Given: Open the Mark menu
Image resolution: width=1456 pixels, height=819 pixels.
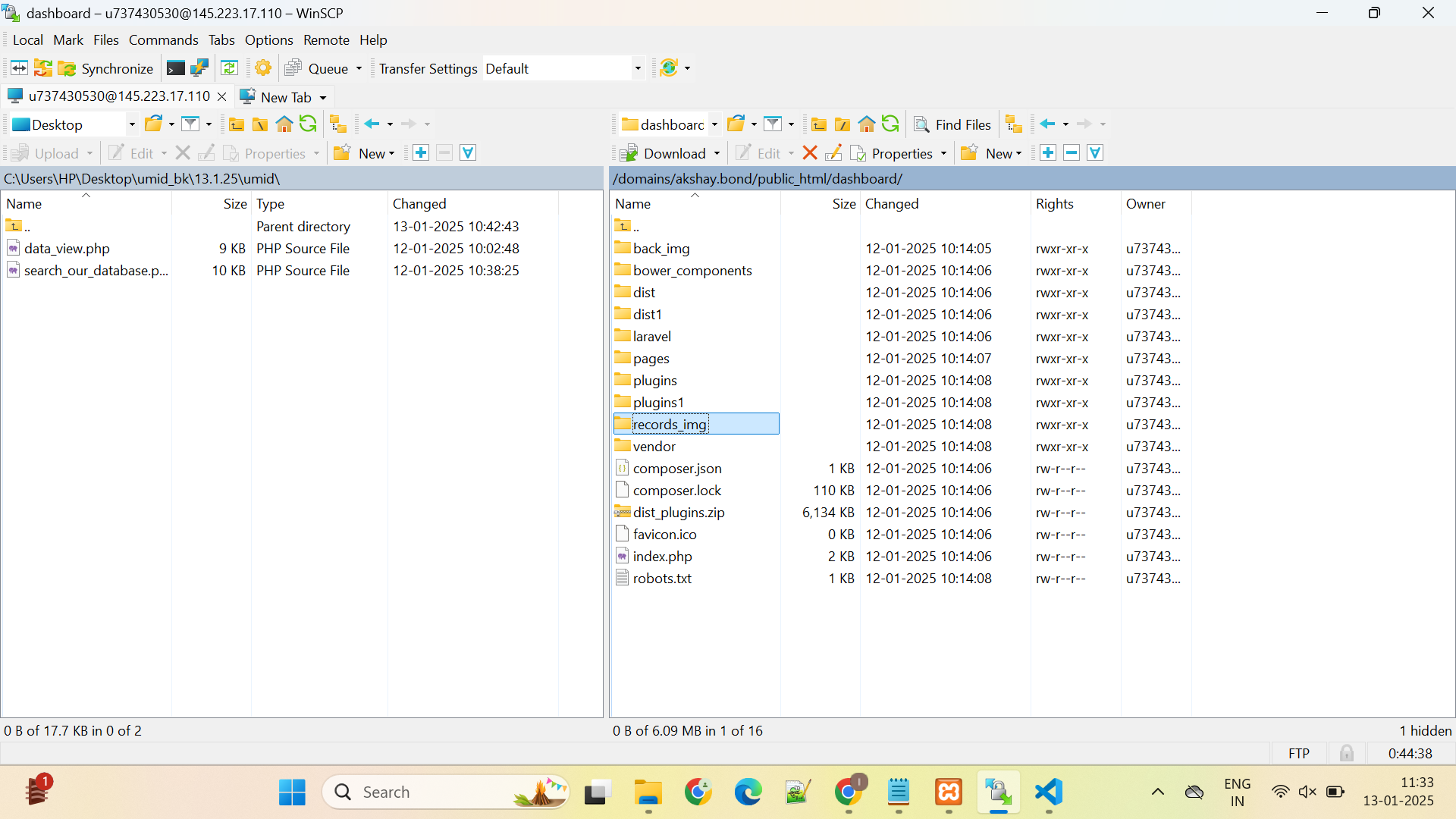Looking at the screenshot, I should tap(68, 40).
